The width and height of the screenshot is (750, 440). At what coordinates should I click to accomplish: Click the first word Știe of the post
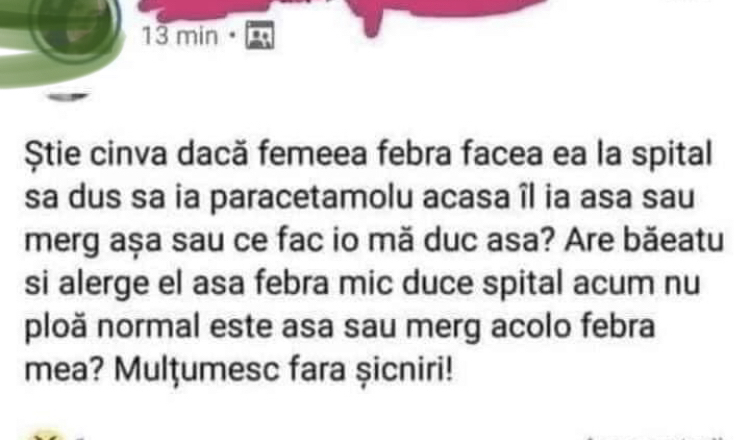tap(53, 154)
